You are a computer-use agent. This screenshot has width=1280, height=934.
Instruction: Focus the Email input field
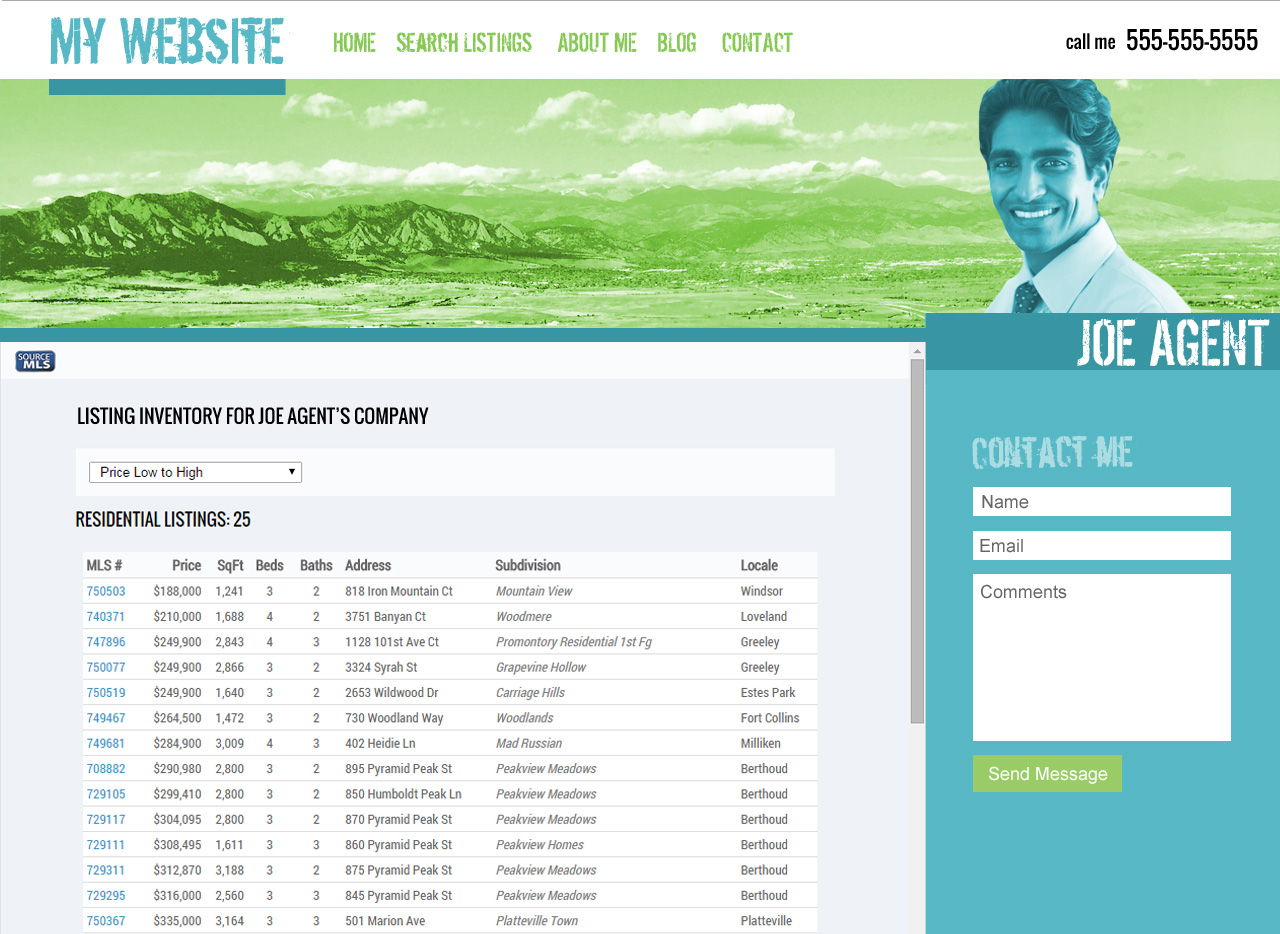(x=1101, y=546)
